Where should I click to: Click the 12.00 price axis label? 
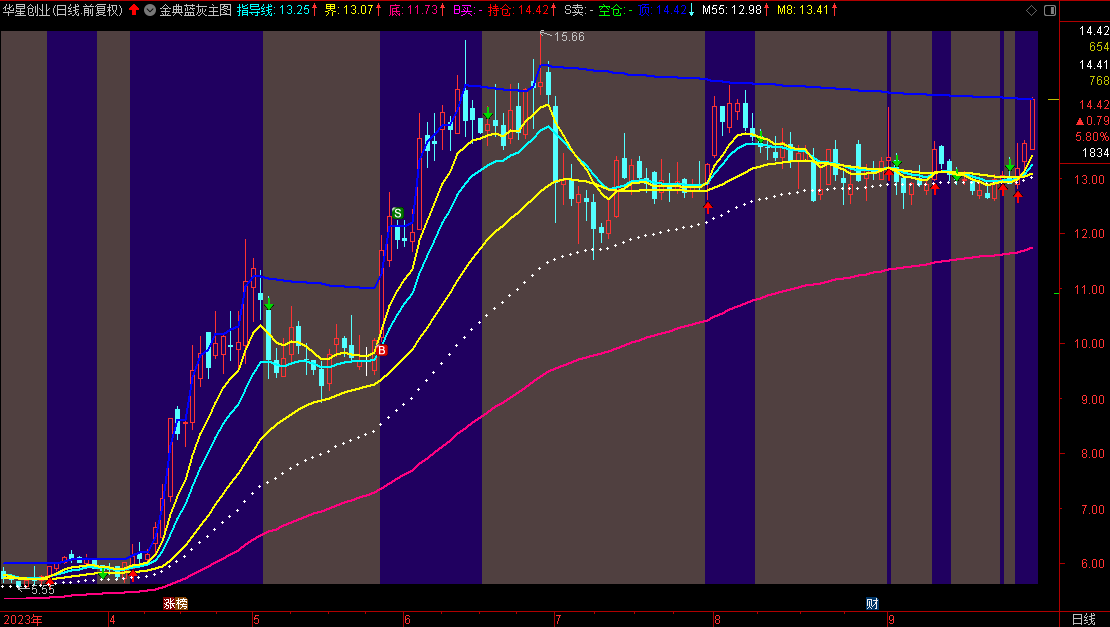tap(1091, 234)
